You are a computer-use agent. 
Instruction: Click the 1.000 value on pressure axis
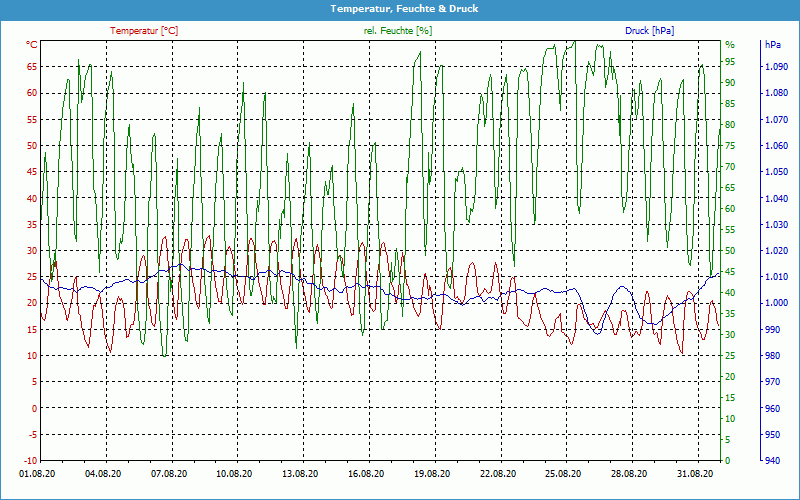tap(775, 303)
